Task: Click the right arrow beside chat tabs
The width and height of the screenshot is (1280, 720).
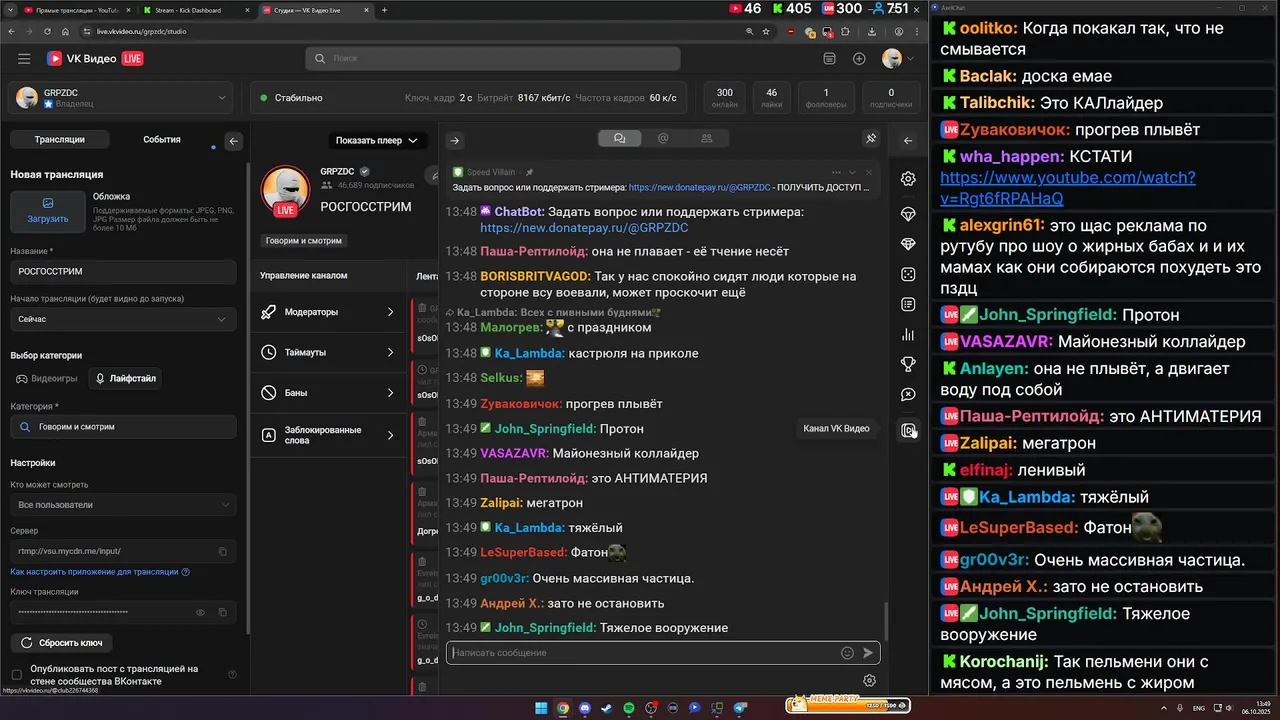Action: (x=454, y=140)
